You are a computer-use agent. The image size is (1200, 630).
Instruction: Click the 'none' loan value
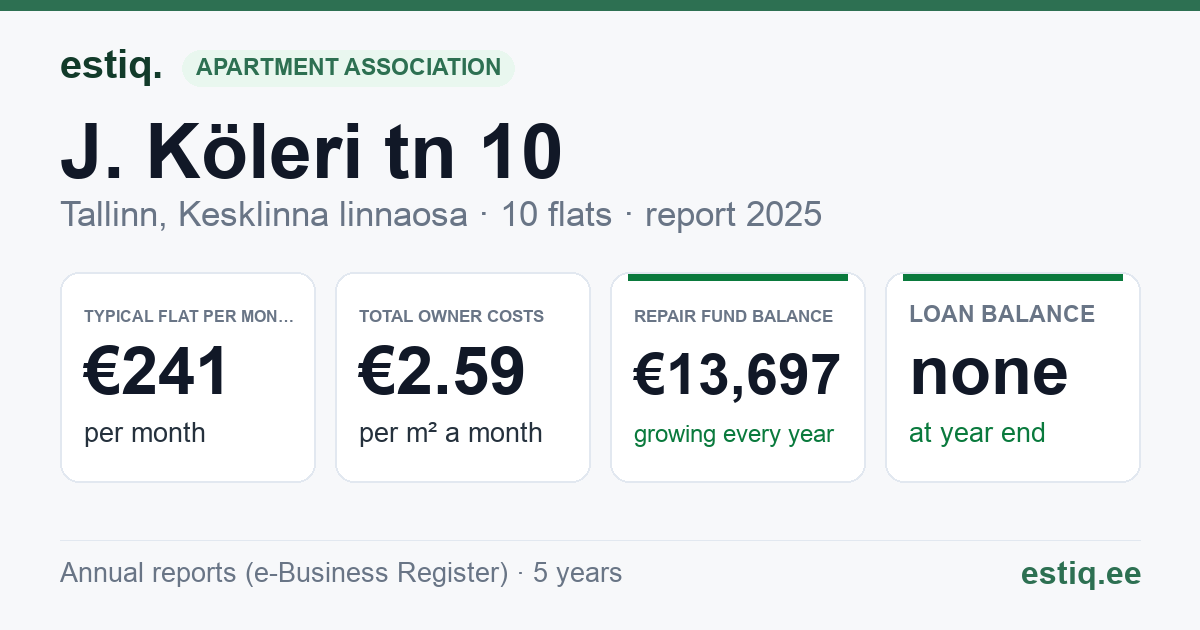coord(989,372)
